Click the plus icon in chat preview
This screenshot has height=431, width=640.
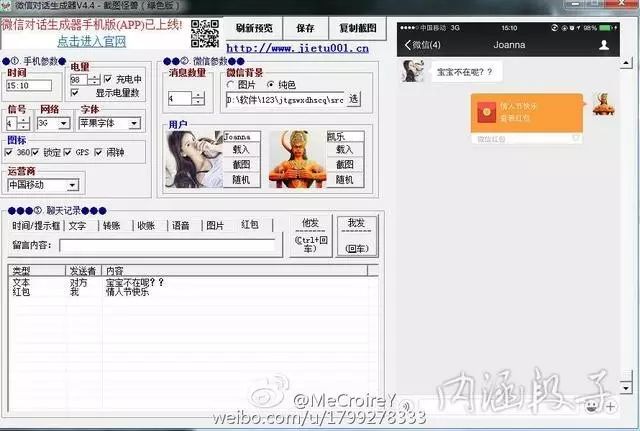tap(610, 406)
